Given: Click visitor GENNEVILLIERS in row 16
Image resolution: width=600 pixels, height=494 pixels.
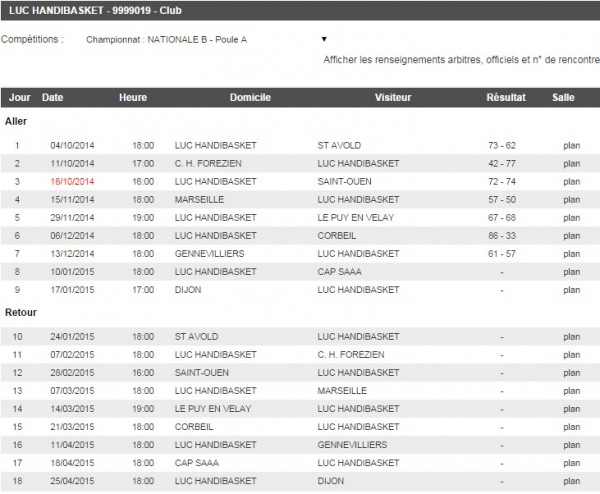Looking at the screenshot, I should [352, 445].
